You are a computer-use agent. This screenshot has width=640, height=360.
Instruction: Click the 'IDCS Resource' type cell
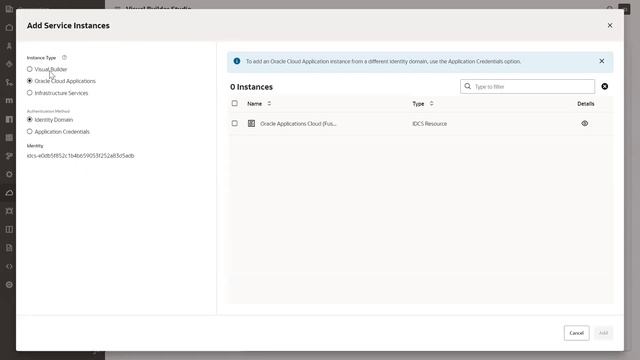429,124
